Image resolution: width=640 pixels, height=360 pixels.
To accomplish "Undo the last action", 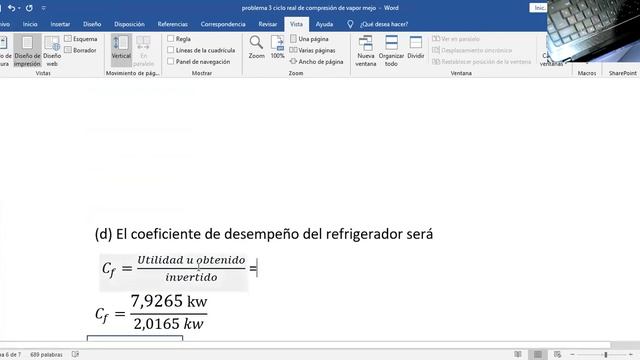I will click(11, 8).
